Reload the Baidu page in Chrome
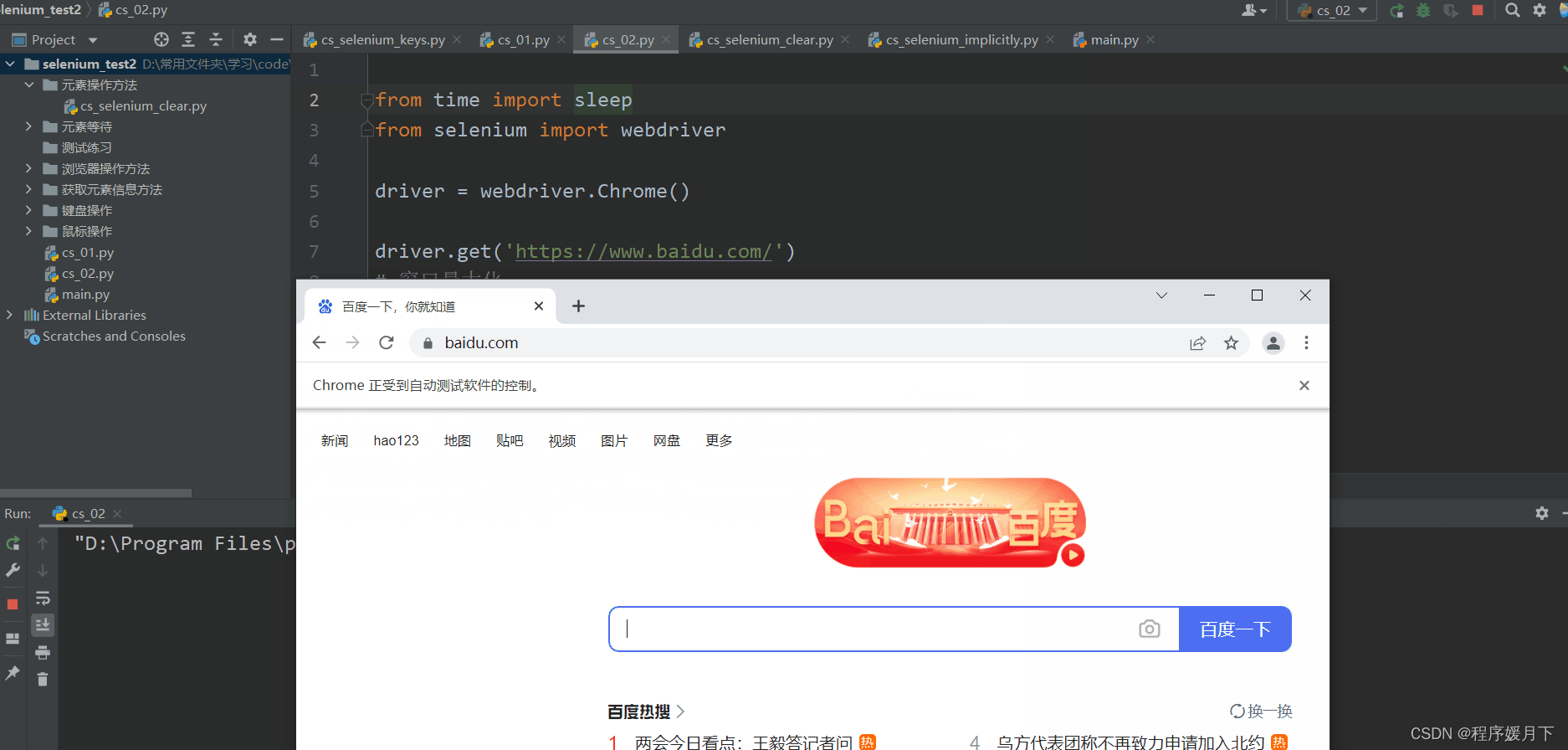 386,342
